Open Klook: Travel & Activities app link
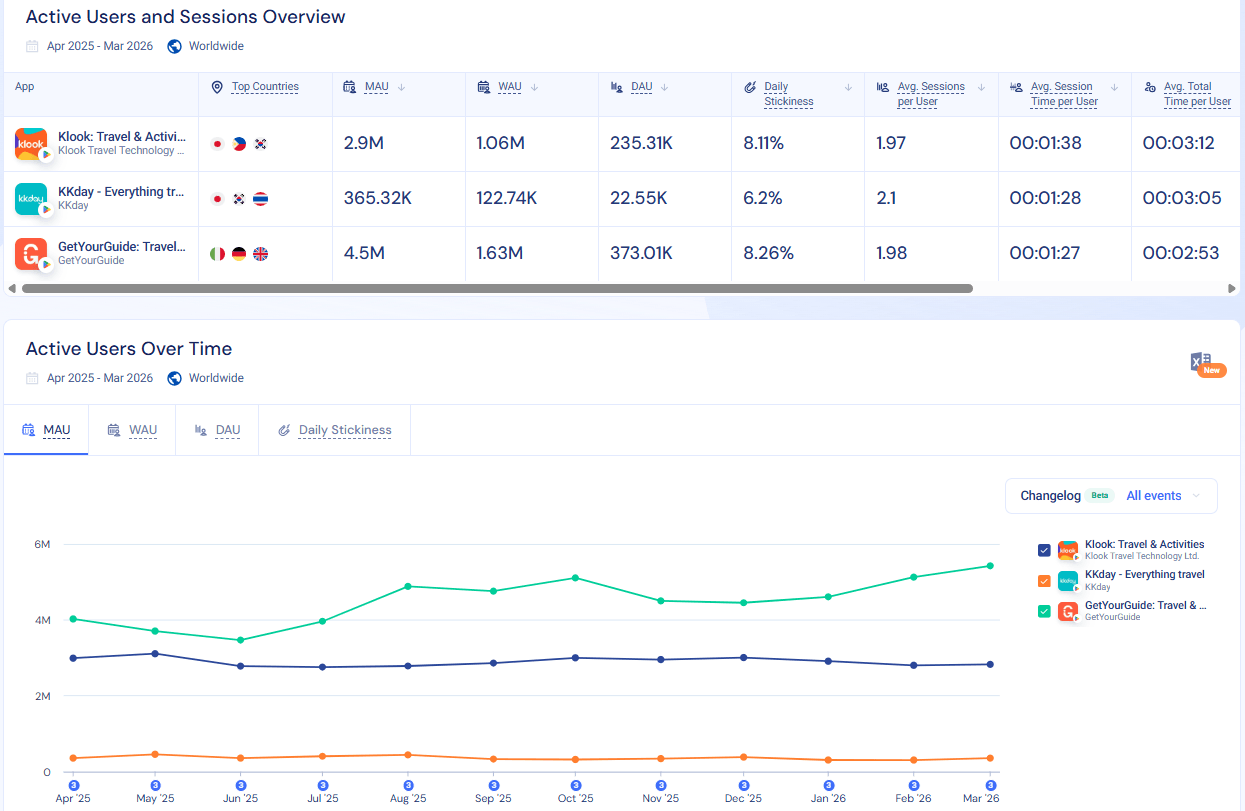The image size is (1245, 811). (122, 137)
